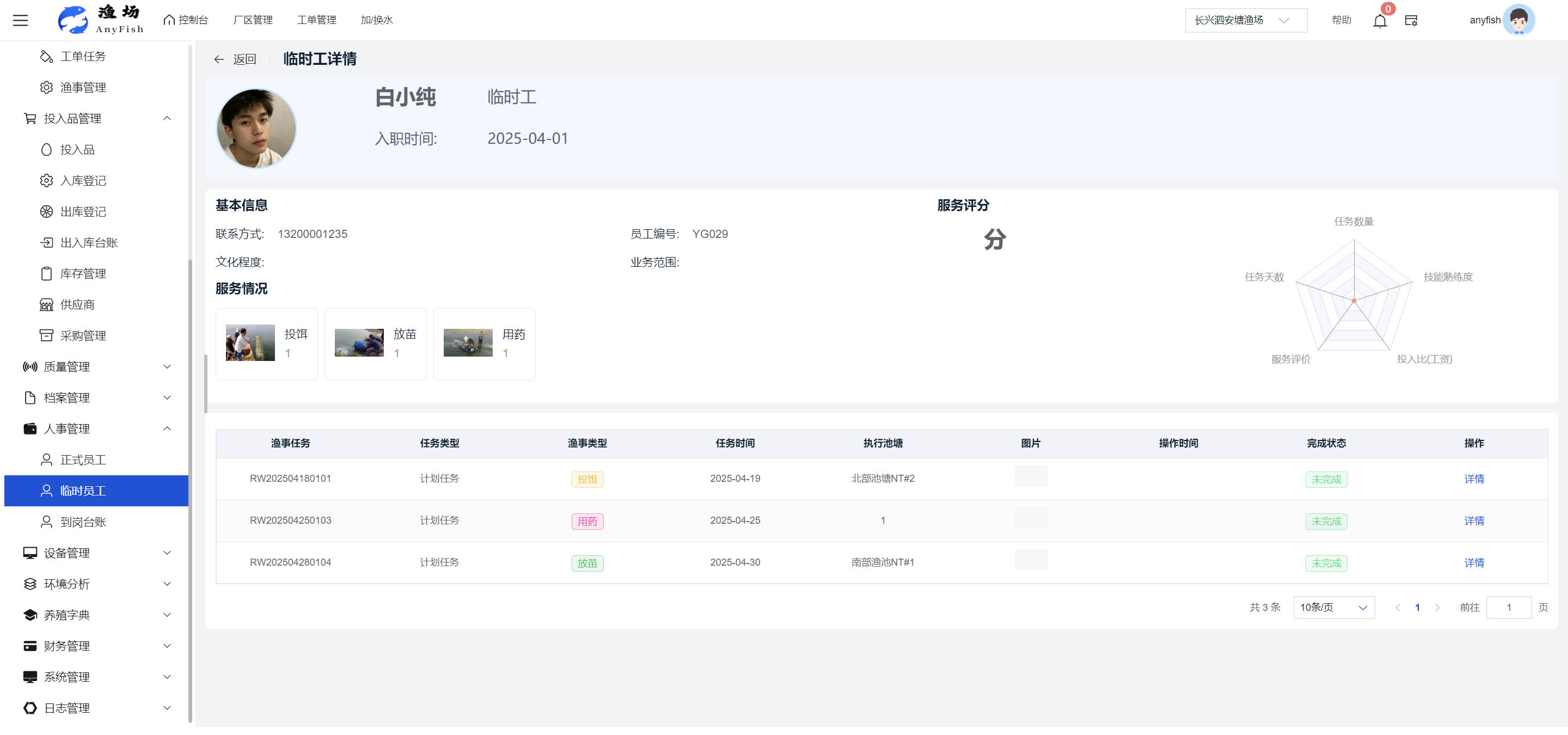Open 出库登记 in sidebar

[83, 212]
